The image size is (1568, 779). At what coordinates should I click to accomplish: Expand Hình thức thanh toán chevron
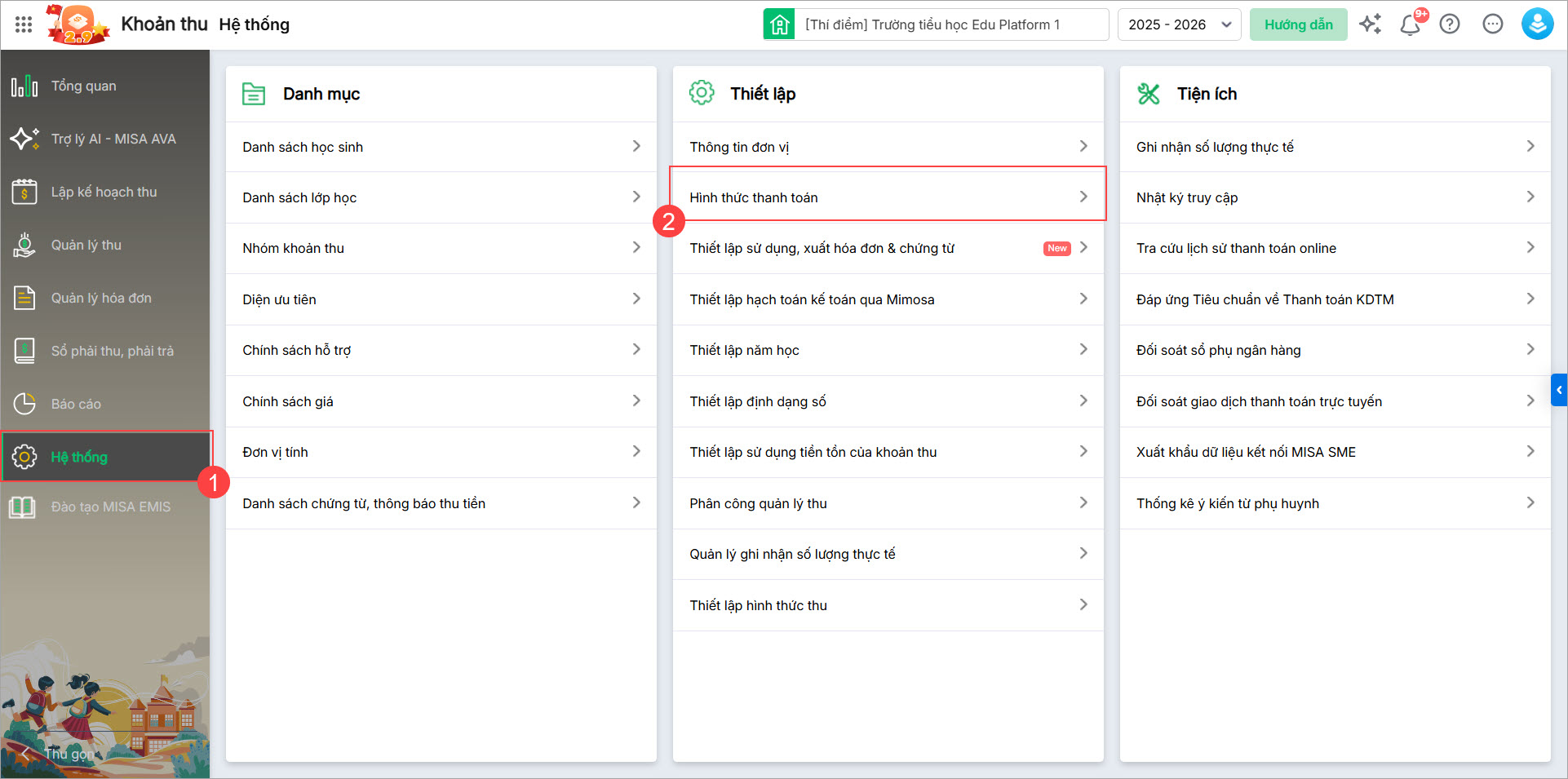1083,197
